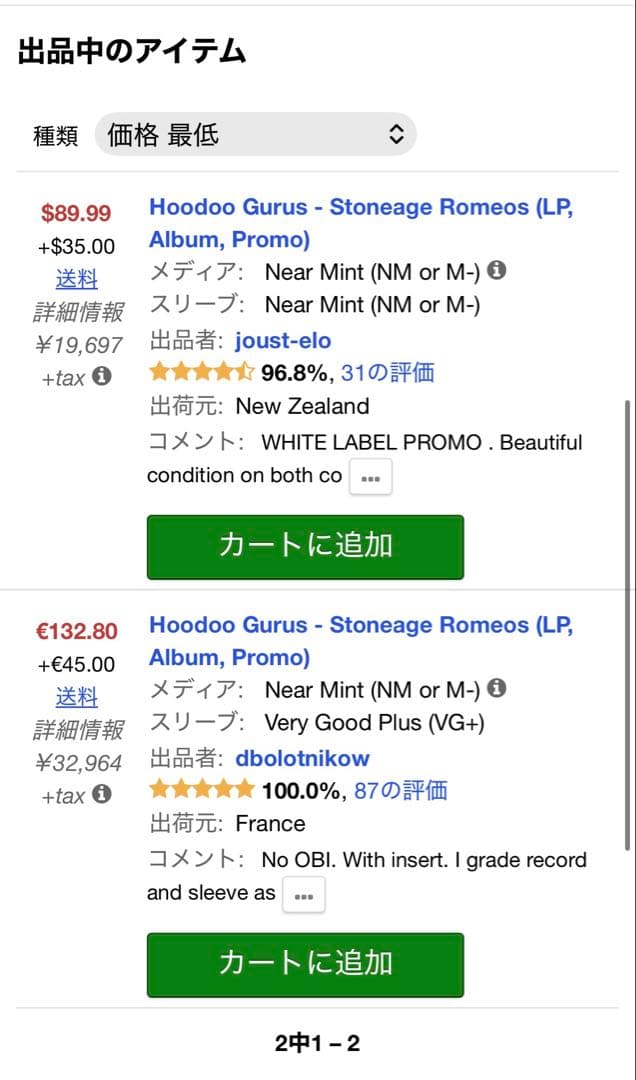
Task: Open seller dbolotnikow's page
Action: pyautogui.click(x=302, y=758)
